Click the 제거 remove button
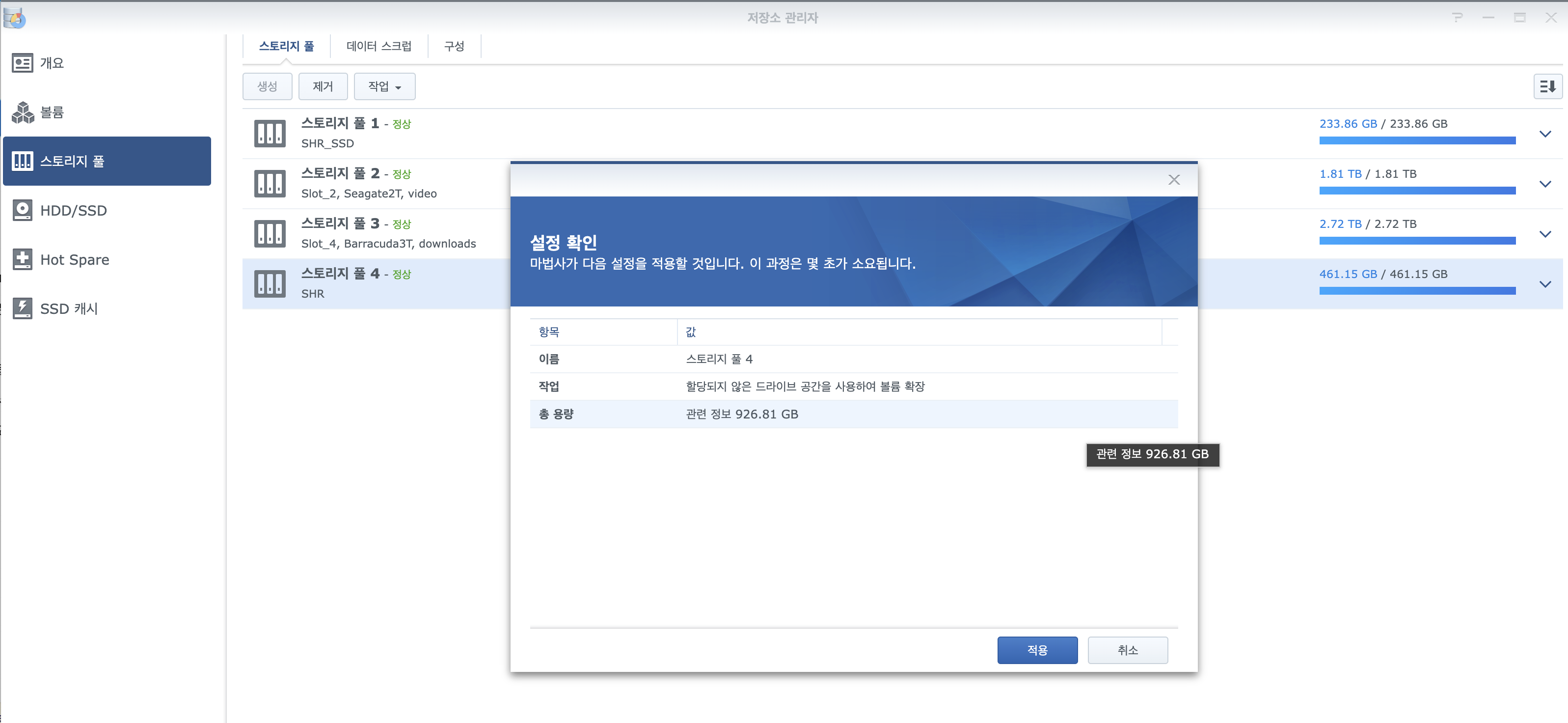This screenshot has height=723, width=1568. pyautogui.click(x=323, y=86)
